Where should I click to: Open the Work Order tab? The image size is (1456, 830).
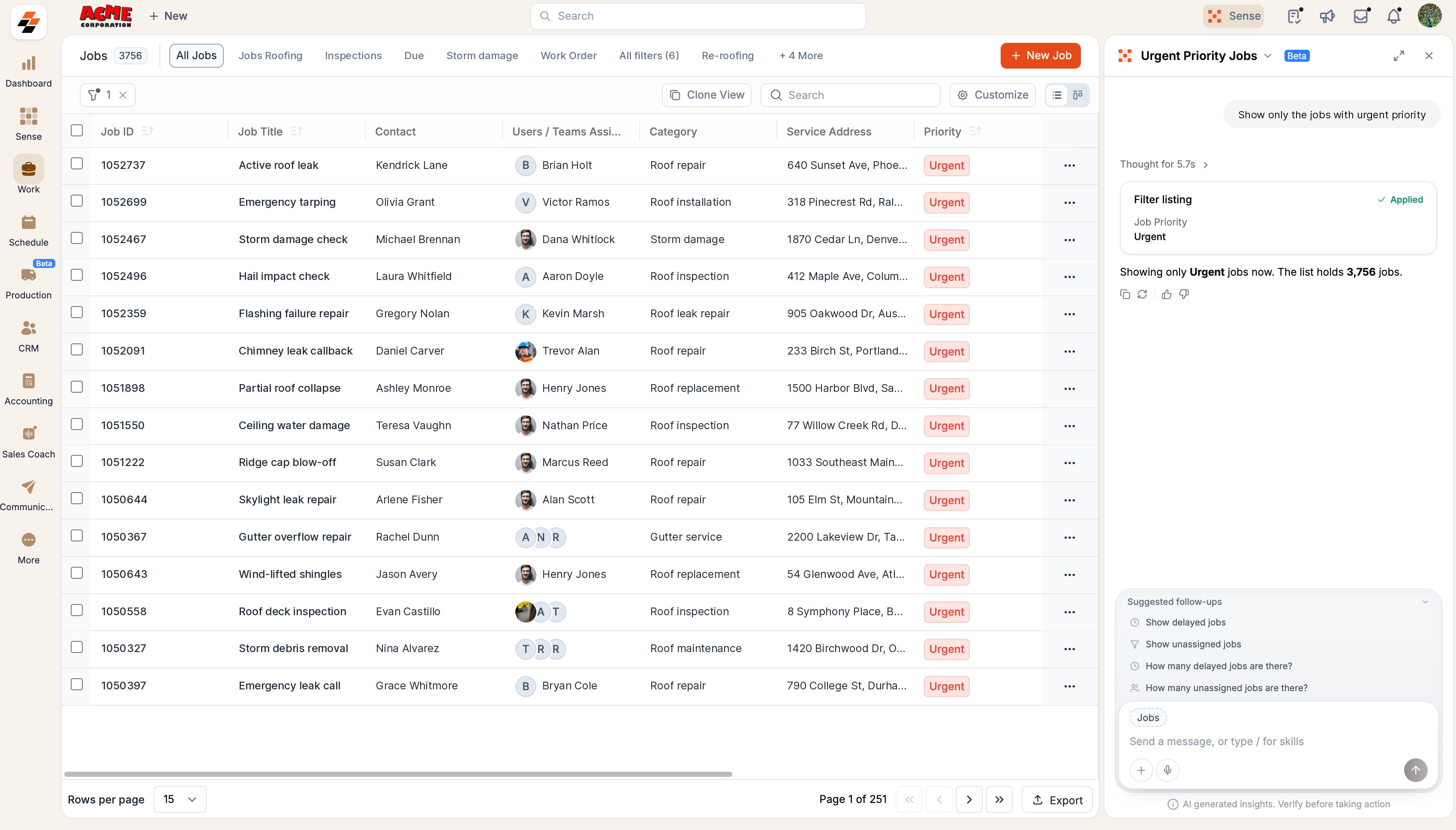(569, 56)
